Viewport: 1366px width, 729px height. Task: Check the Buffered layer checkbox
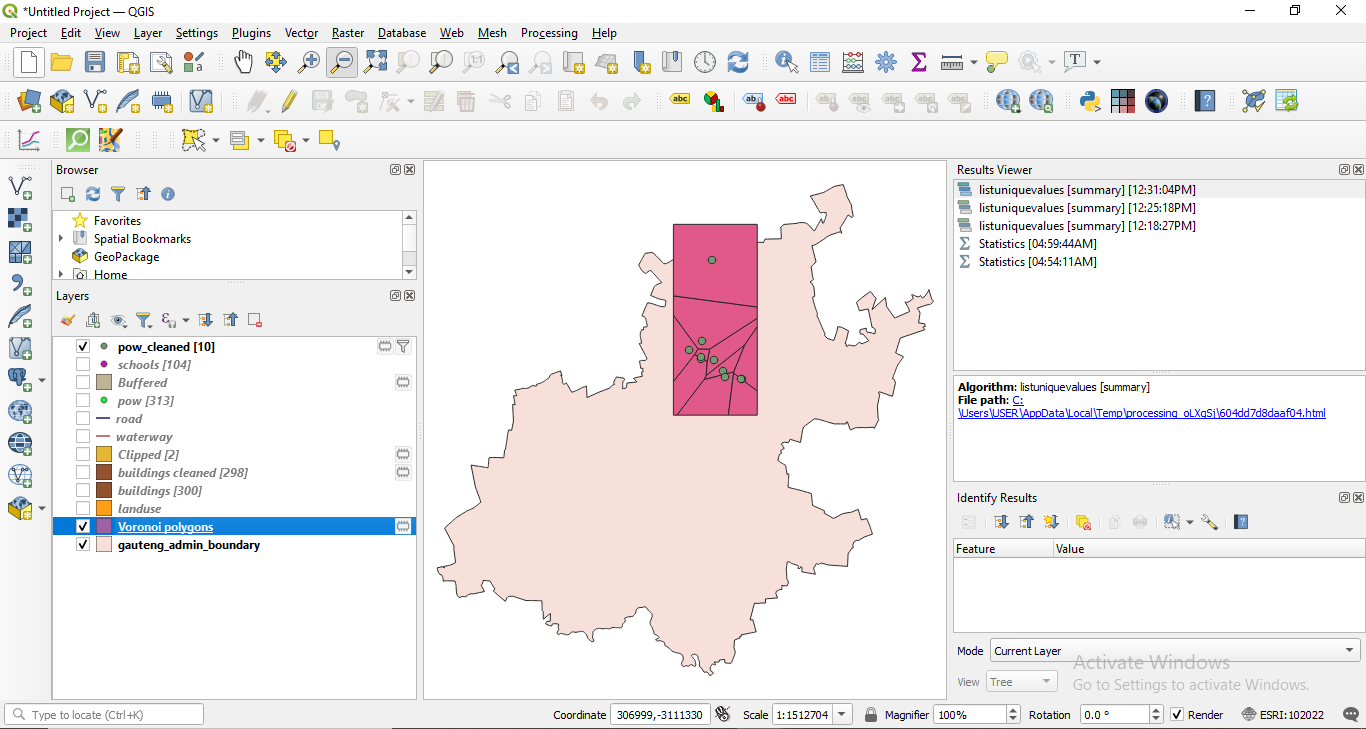(83, 383)
